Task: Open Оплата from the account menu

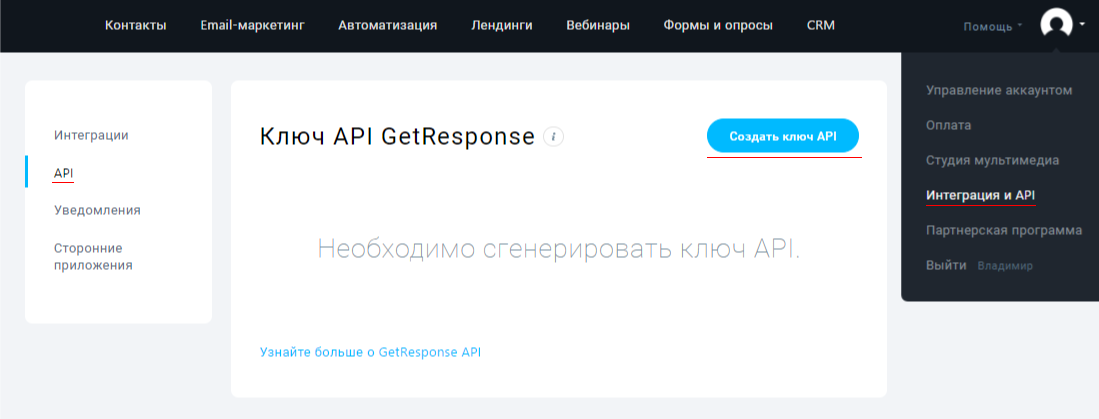Action: (949, 125)
